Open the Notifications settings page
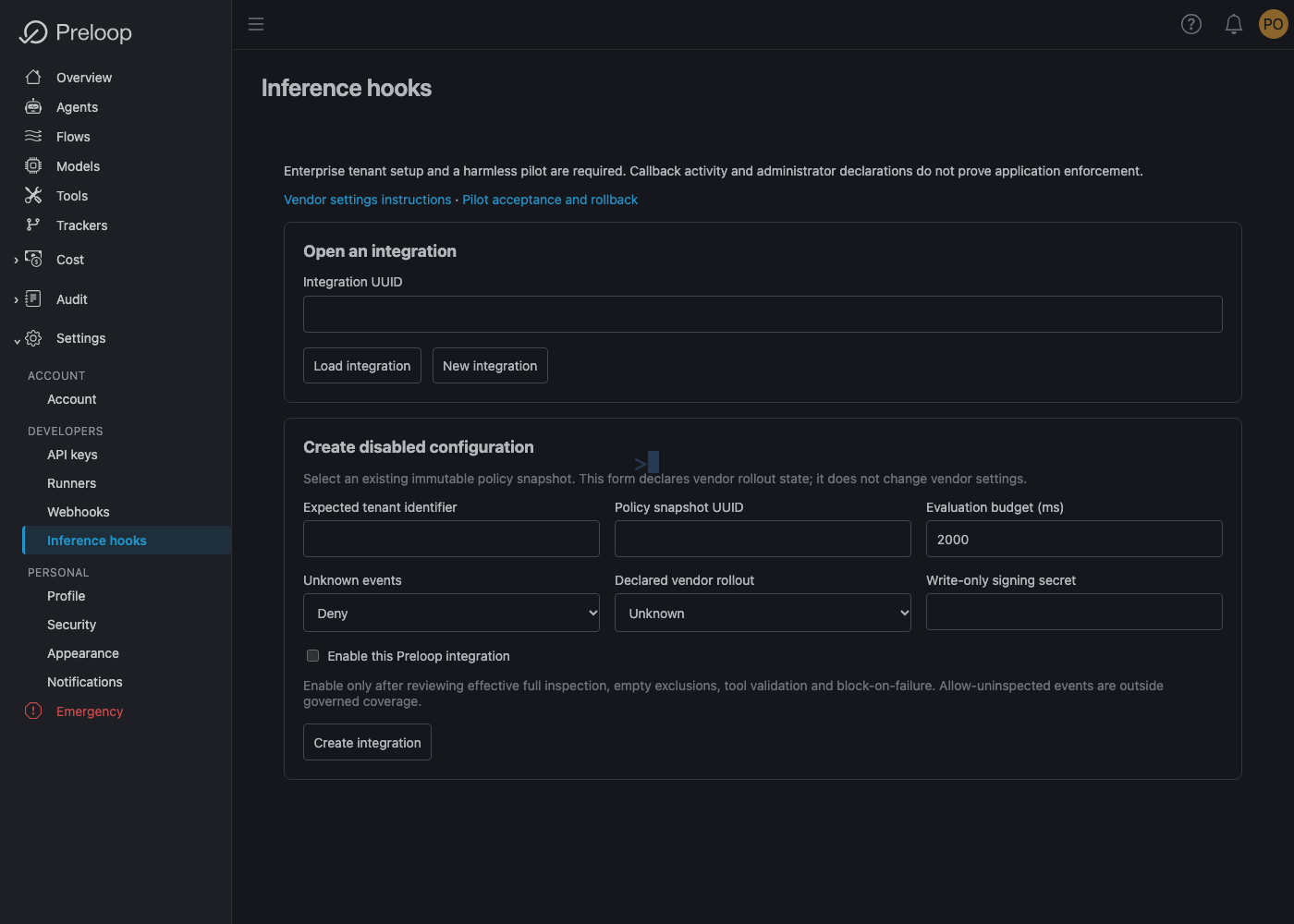This screenshot has height=924, width=1294. [85, 682]
